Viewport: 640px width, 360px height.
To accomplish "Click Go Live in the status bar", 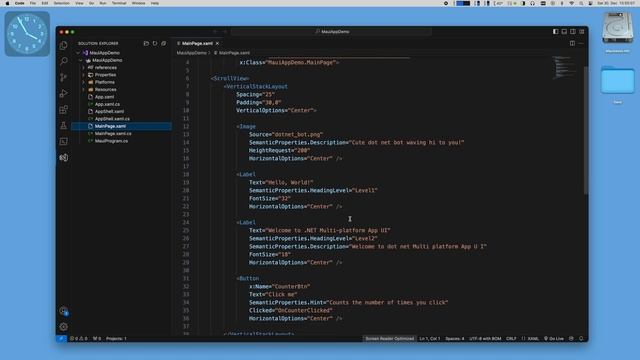I will click(x=554, y=338).
